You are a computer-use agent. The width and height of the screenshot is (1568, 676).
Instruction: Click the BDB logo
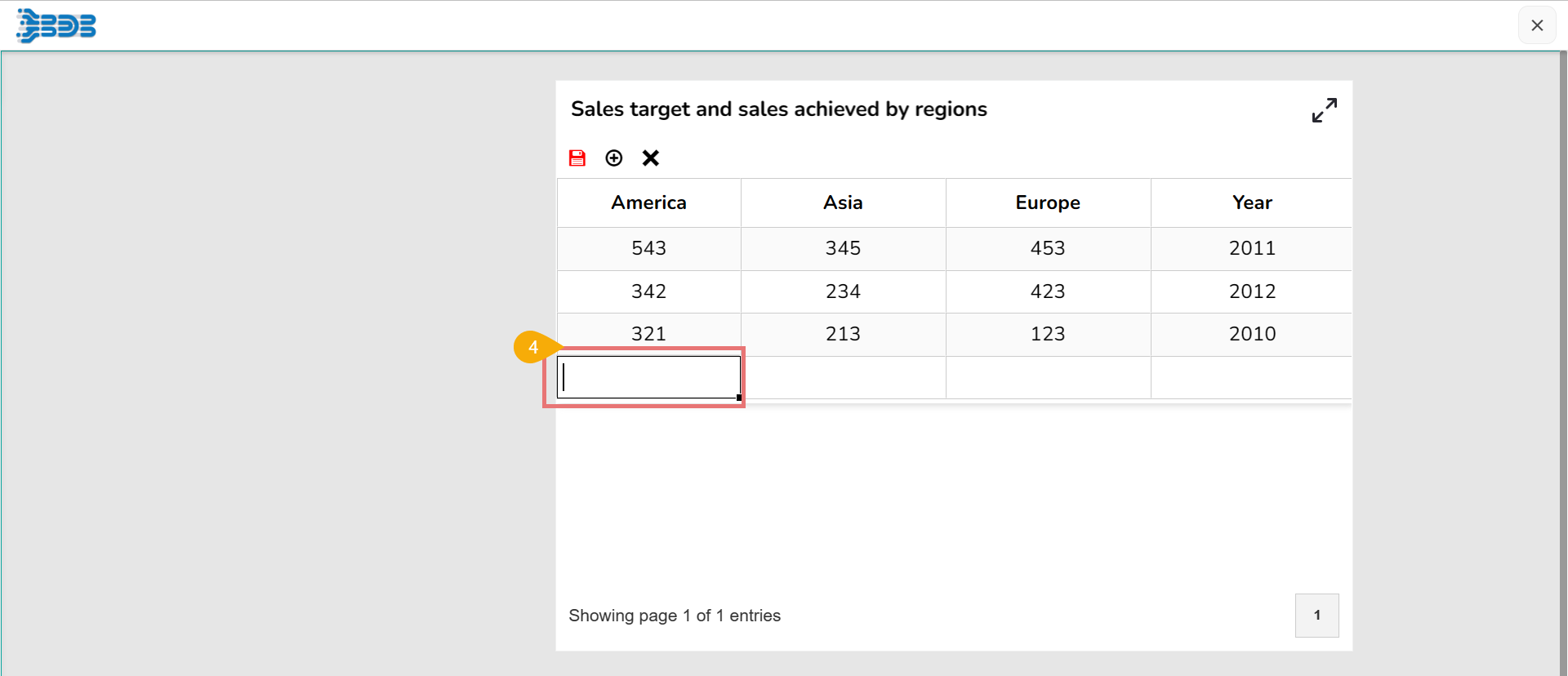56,25
